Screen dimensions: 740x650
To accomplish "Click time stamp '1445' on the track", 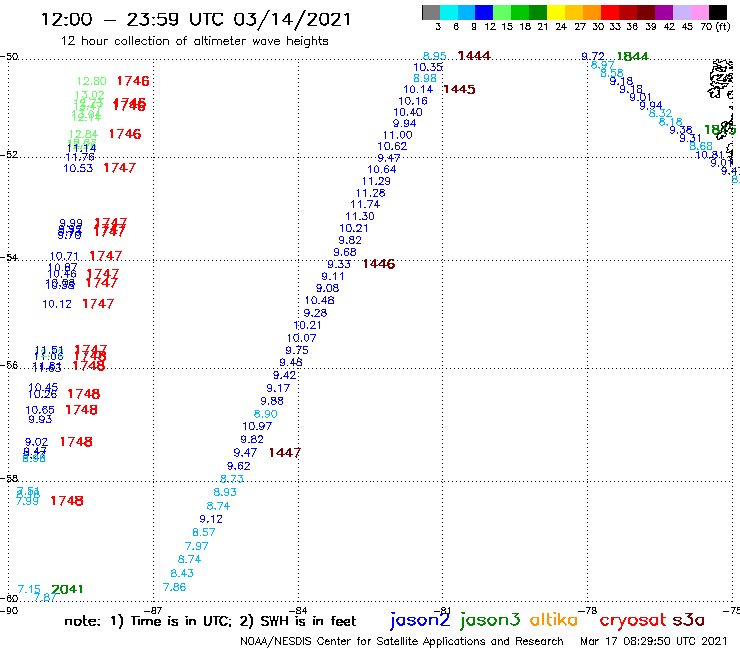I will [459, 89].
